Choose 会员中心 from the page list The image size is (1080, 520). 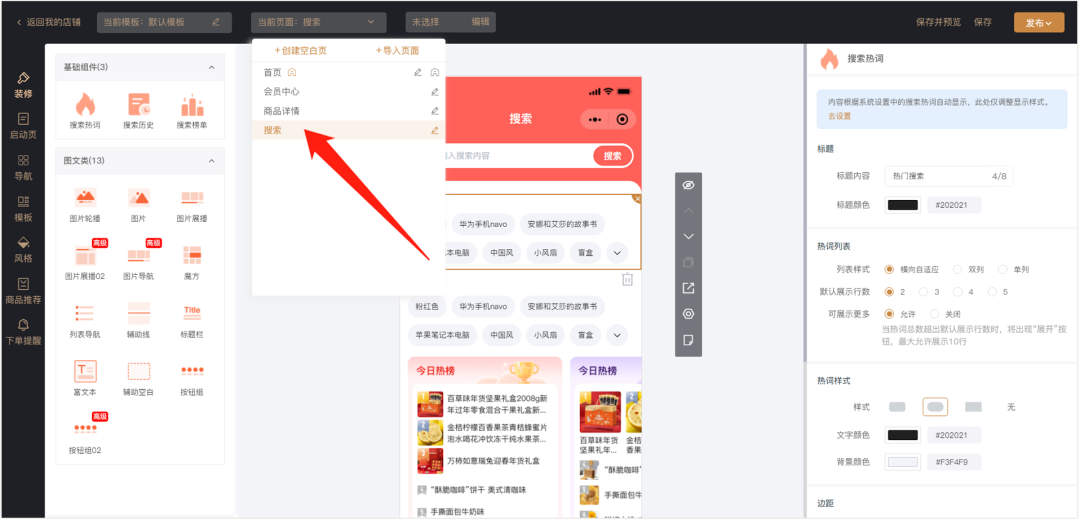(x=281, y=91)
